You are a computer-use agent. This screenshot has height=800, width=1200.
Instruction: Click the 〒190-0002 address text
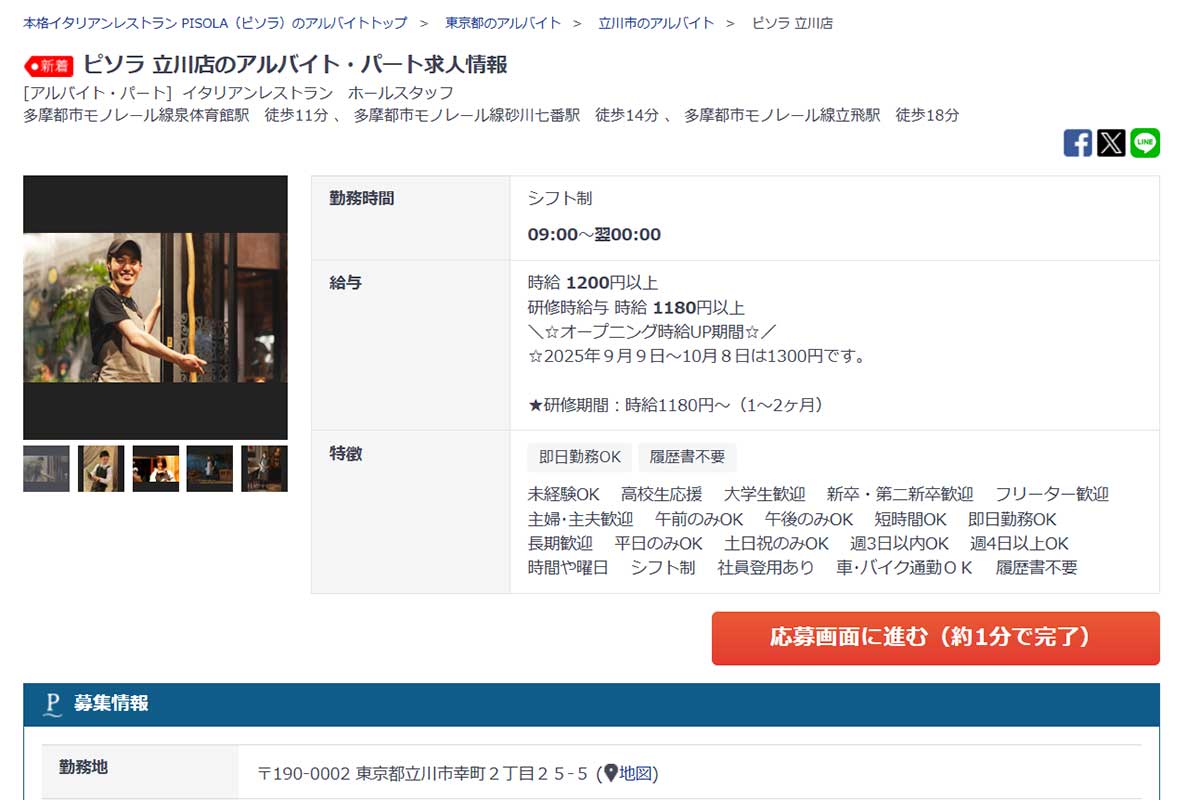click(423, 773)
